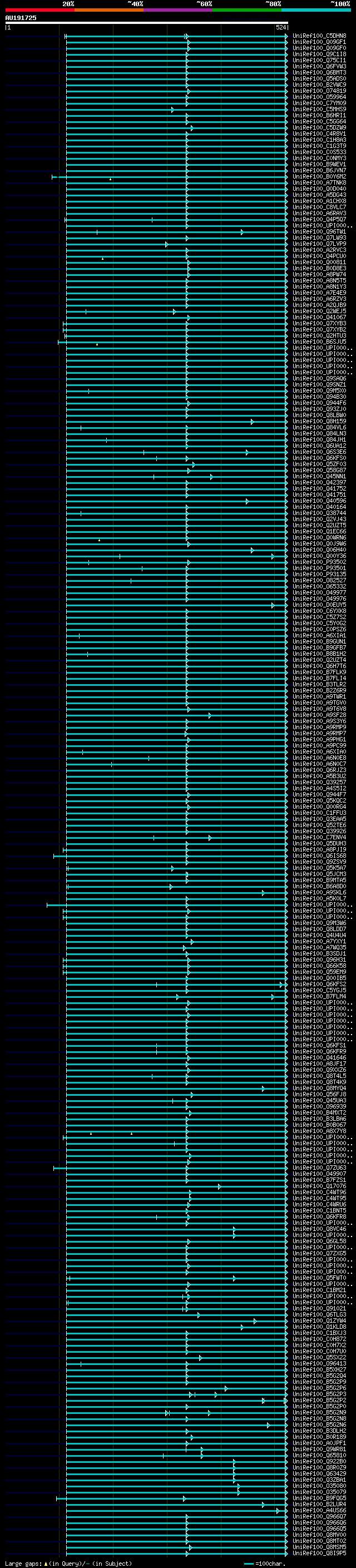Open hit UniRef100_Q9WR81
356x1568 pixels.
pyautogui.click(x=319, y=1450)
